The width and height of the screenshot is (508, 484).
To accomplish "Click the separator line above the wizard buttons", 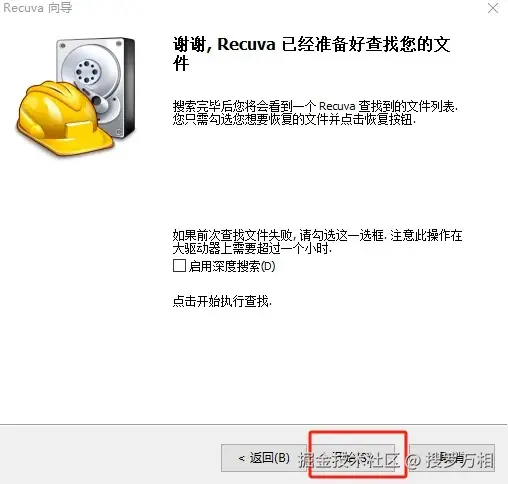I will click(x=253, y=424).
